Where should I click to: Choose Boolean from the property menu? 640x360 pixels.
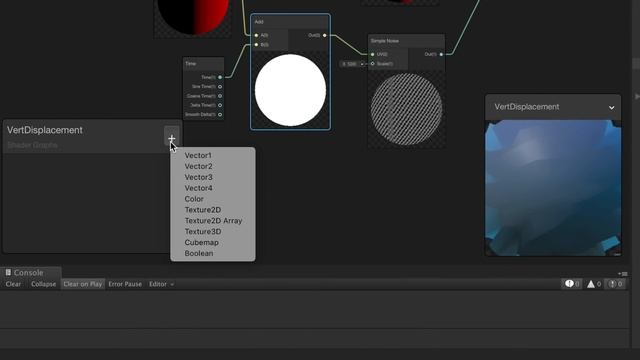point(199,253)
